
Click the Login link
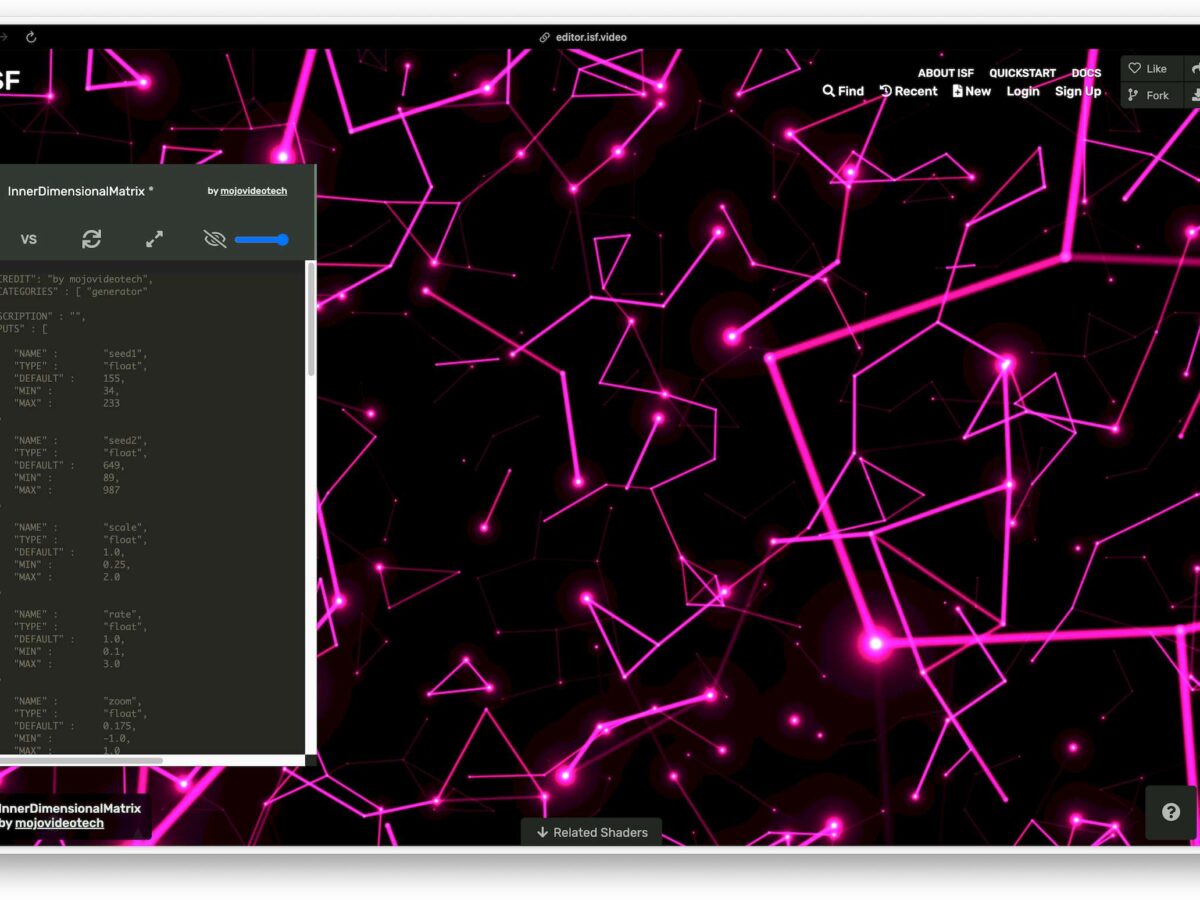(1023, 91)
